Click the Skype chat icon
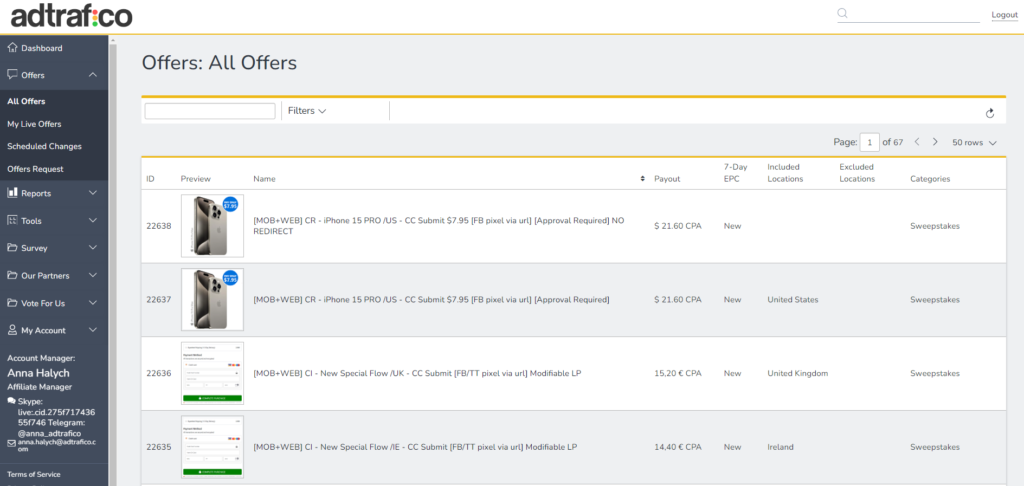 point(12,401)
